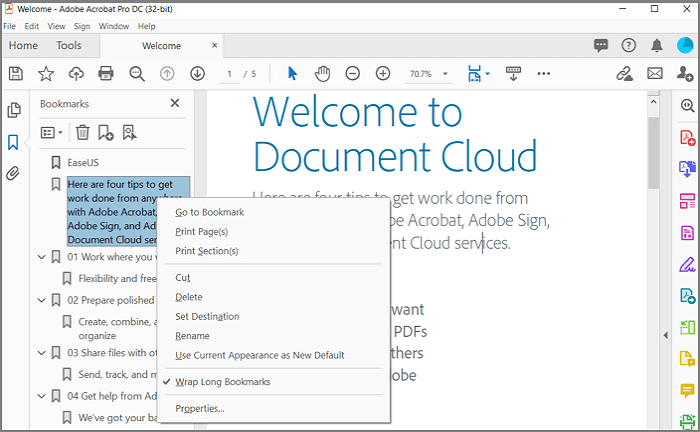The height and width of the screenshot is (432, 700).
Task: Open the Fill & Sign pen tool
Action: click(688, 265)
